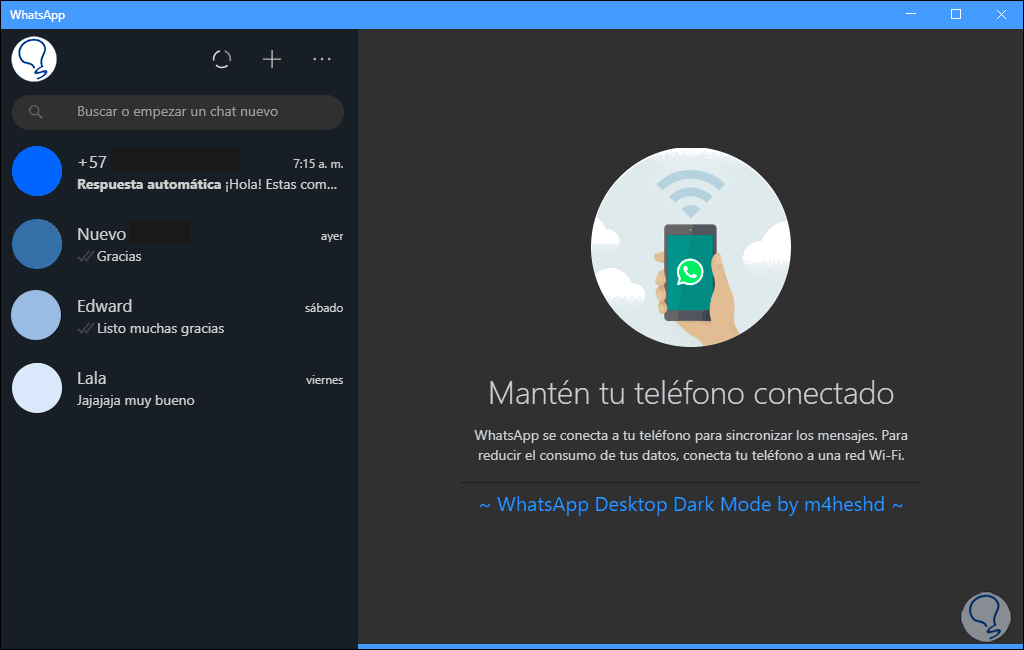Open the avatar of the +57 contact
This screenshot has height=650, width=1024.
37,171
